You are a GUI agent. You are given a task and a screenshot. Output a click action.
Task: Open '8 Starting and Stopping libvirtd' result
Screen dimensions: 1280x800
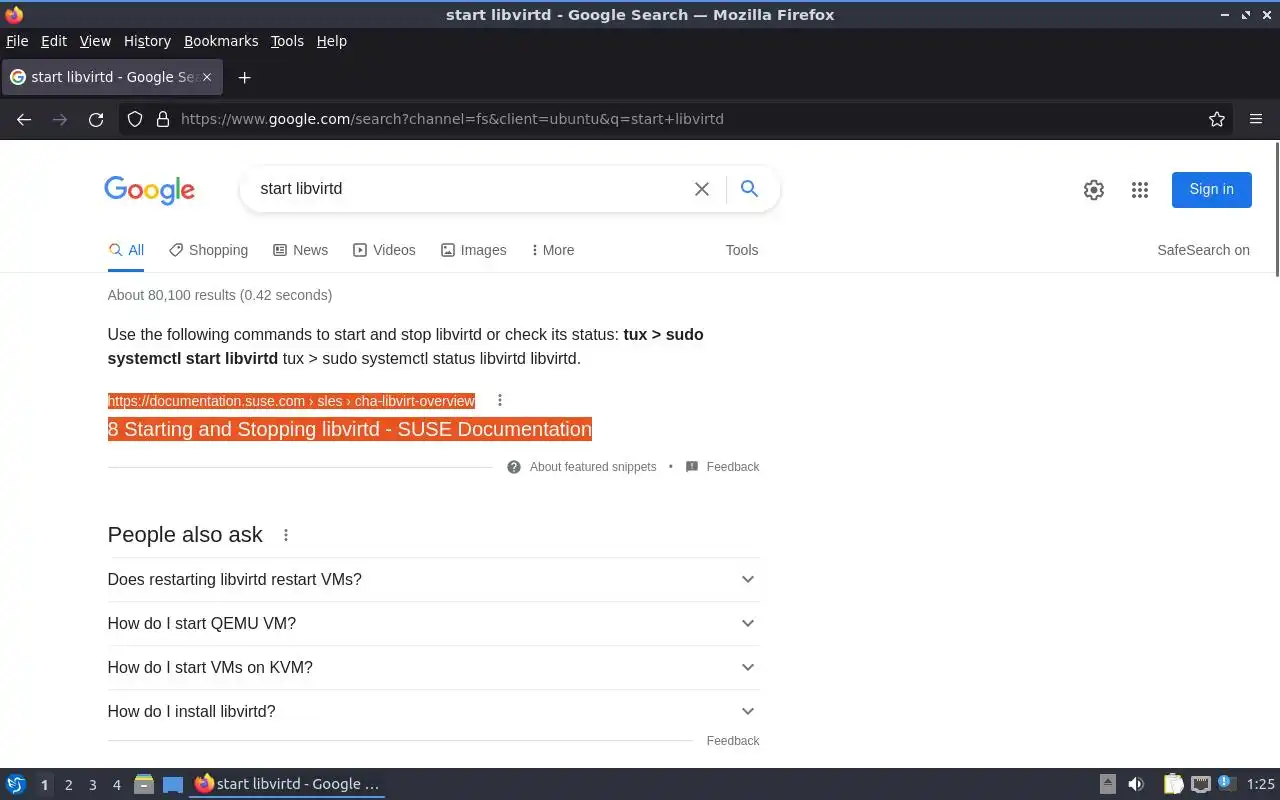coord(350,429)
